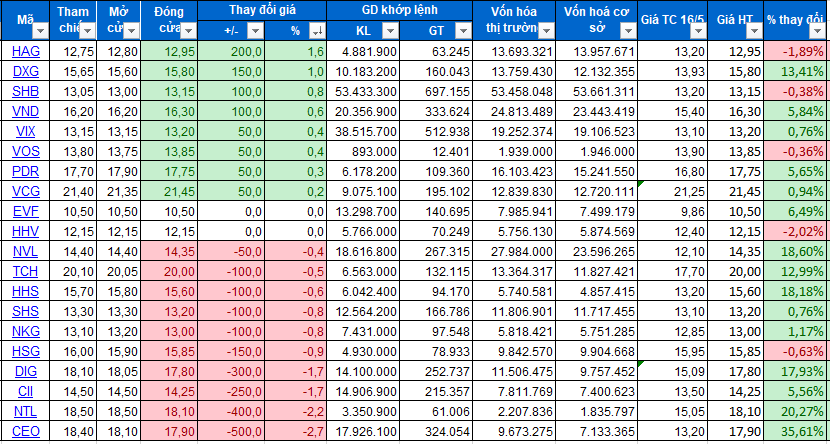Select VIX trade value cell 512.938
The height and width of the screenshot is (444, 830).
(x=436, y=132)
